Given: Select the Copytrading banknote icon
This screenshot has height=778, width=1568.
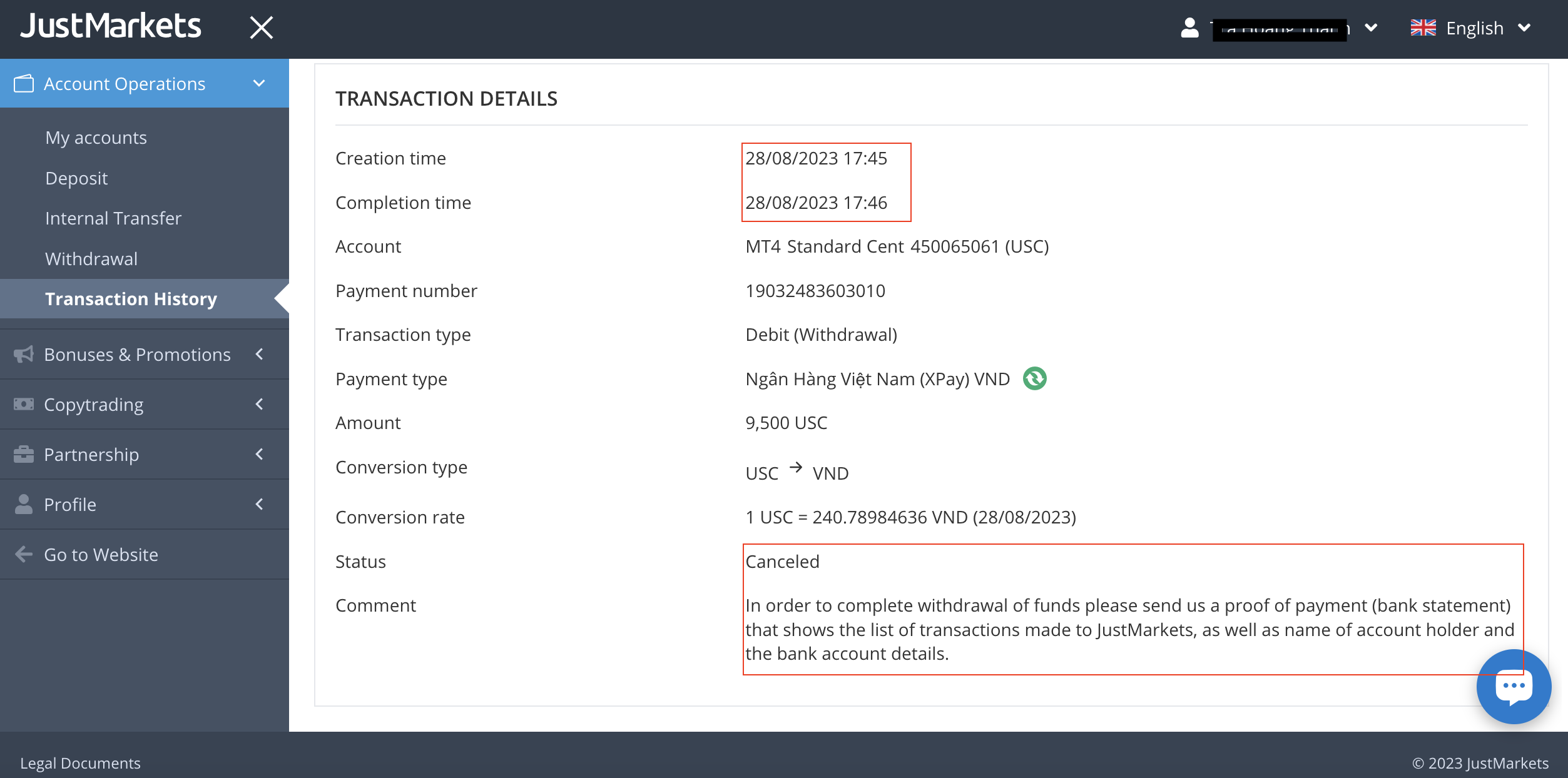Looking at the screenshot, I should click(23, 404).
